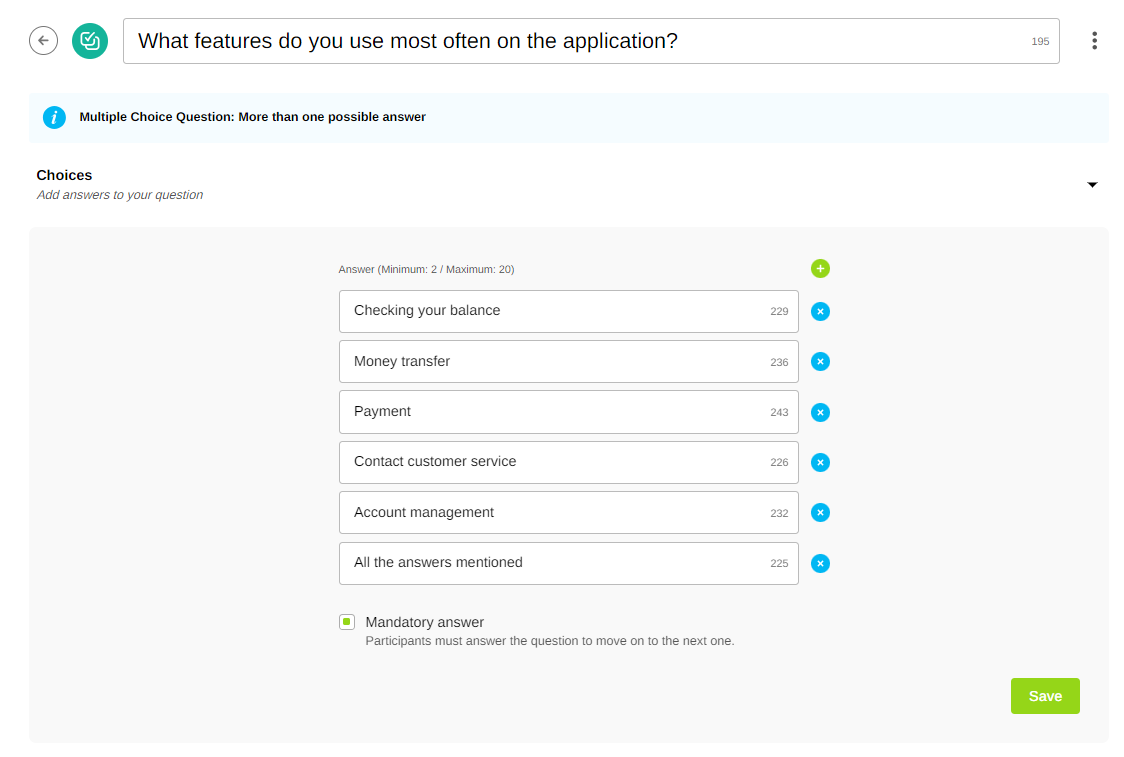Delete the 'Money transfer' answer

coord(820,361)
